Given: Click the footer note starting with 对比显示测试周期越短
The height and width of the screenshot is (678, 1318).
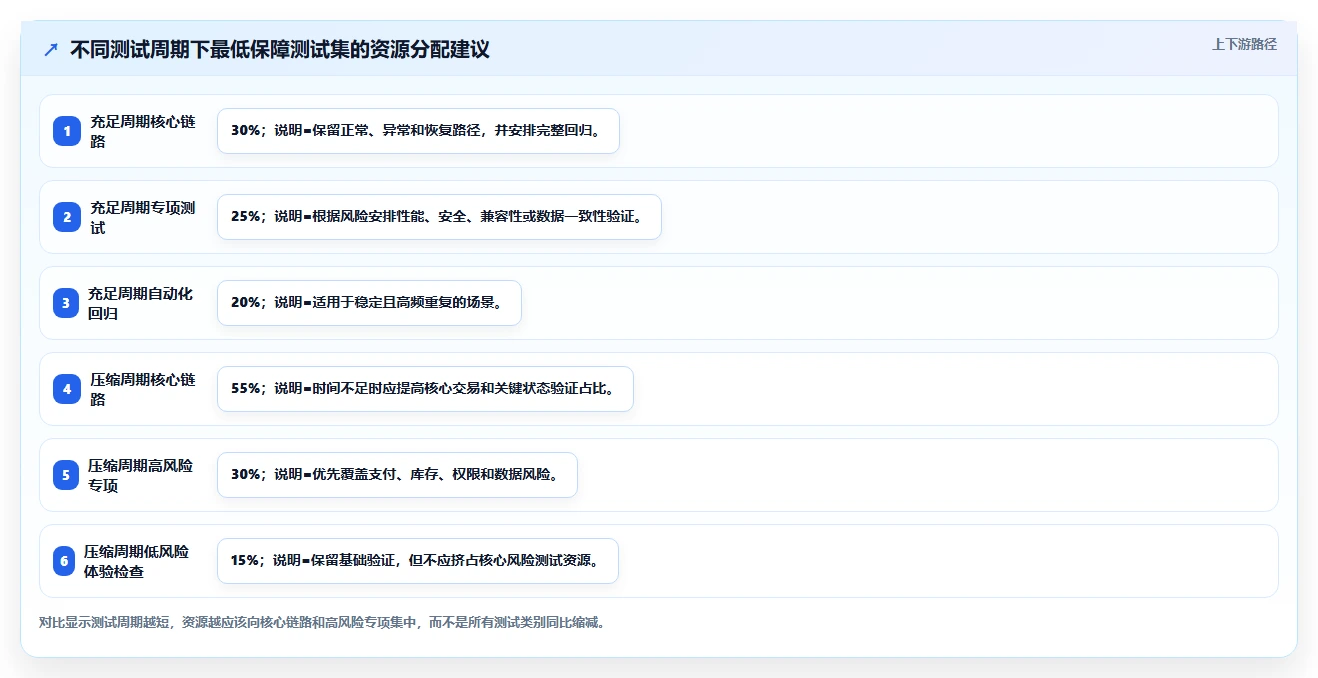Looking at the screenshot, I should pyautogui.click(x=322, y=622).
